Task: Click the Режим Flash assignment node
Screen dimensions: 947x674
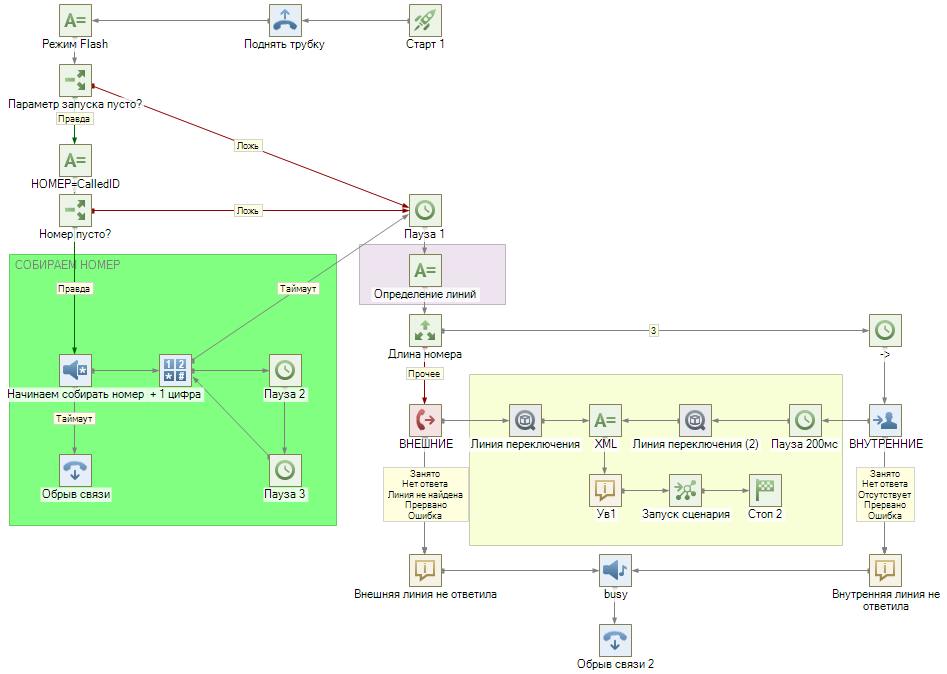Action: click(x=75, y=20)
